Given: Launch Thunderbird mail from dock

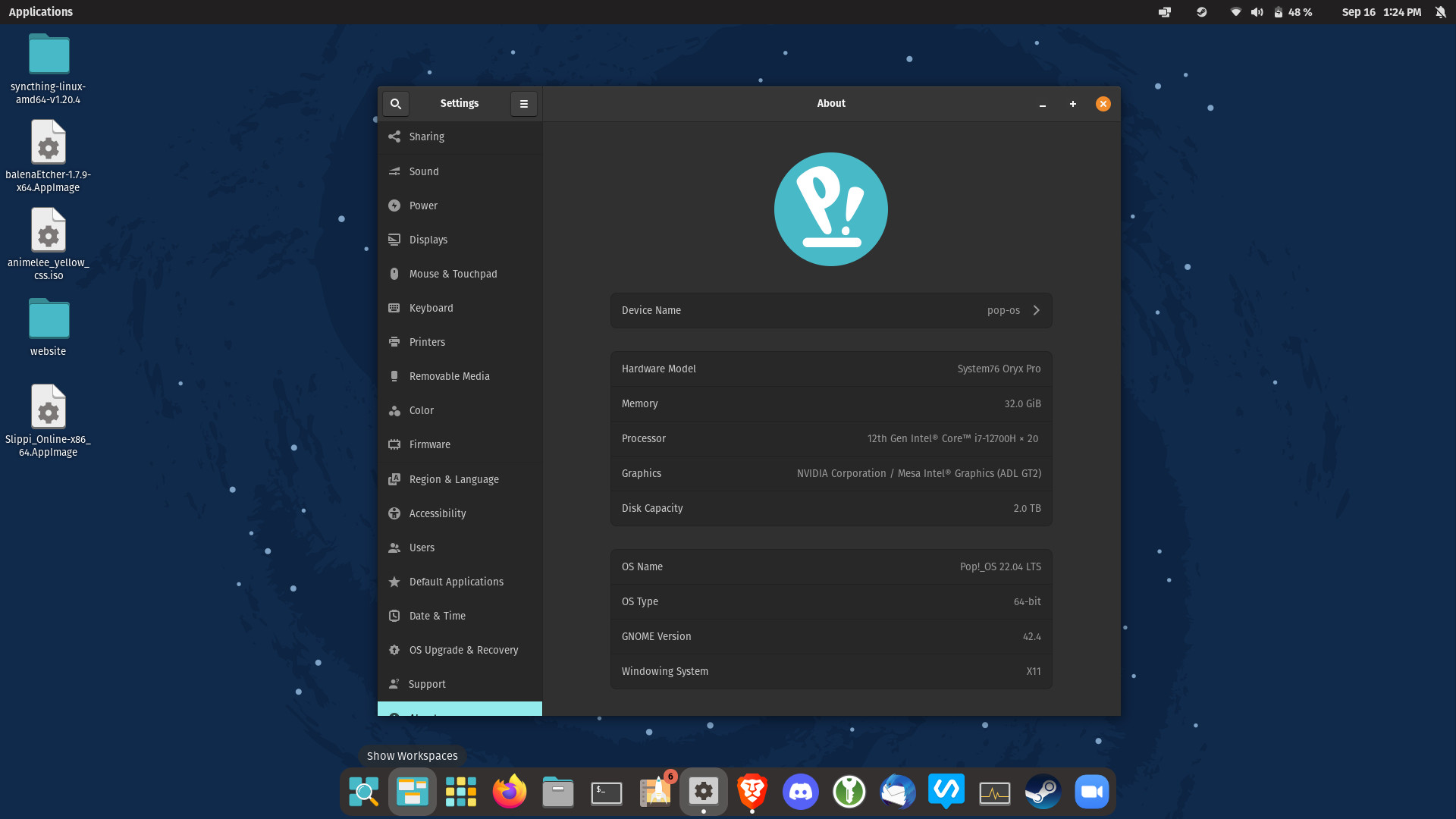Looking at the screenshot, I should point(897,792).
